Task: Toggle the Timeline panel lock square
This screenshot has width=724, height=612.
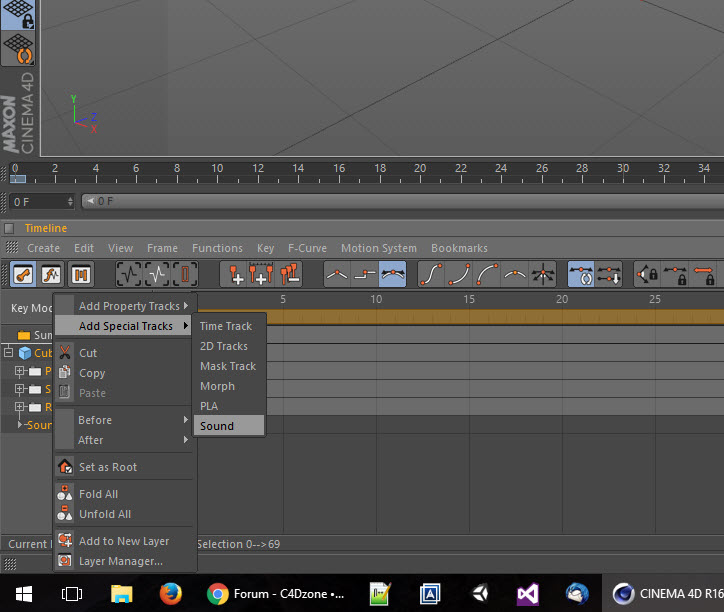Action: (x=9, y=228)
